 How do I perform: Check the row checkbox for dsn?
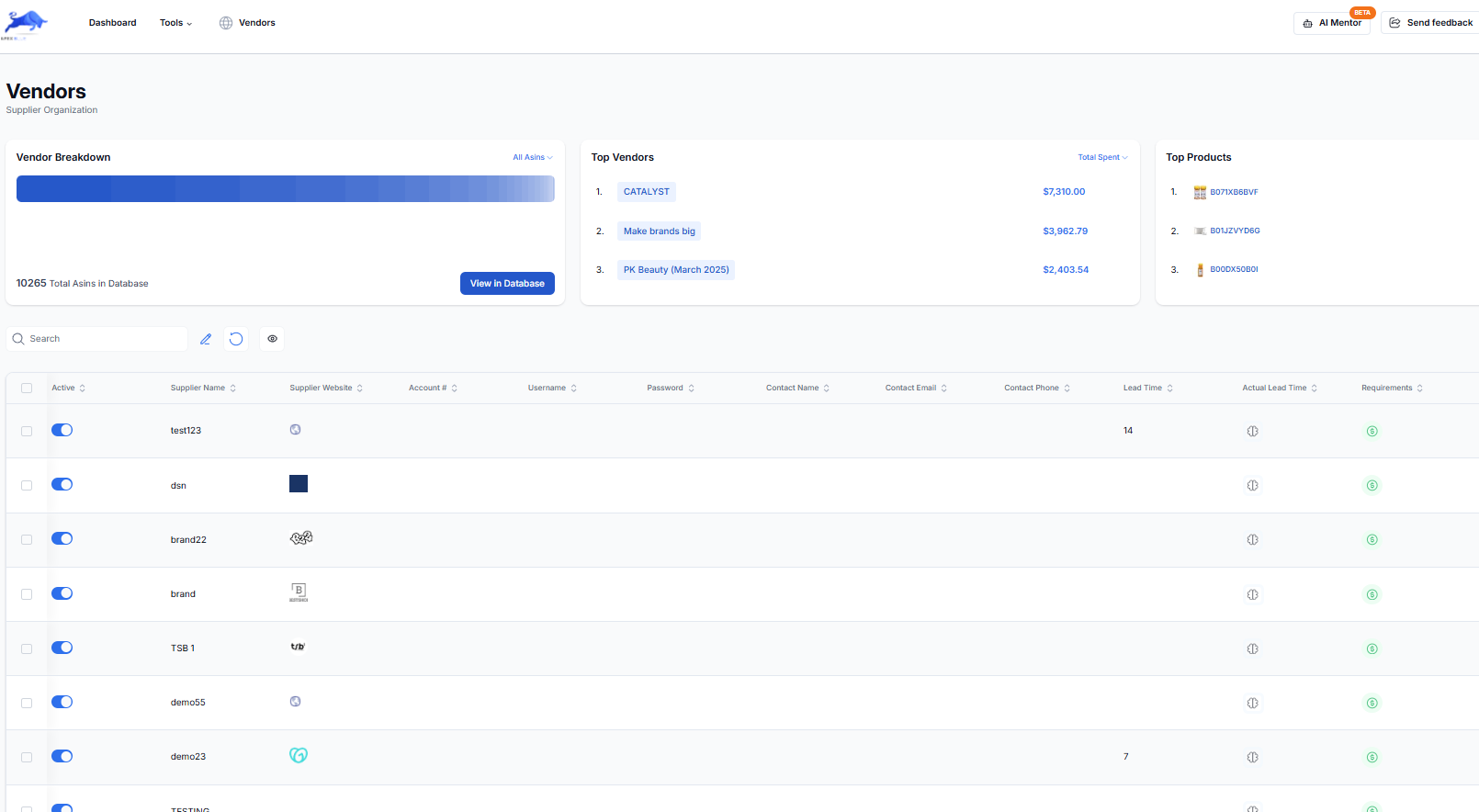click(x=27, y=485)
